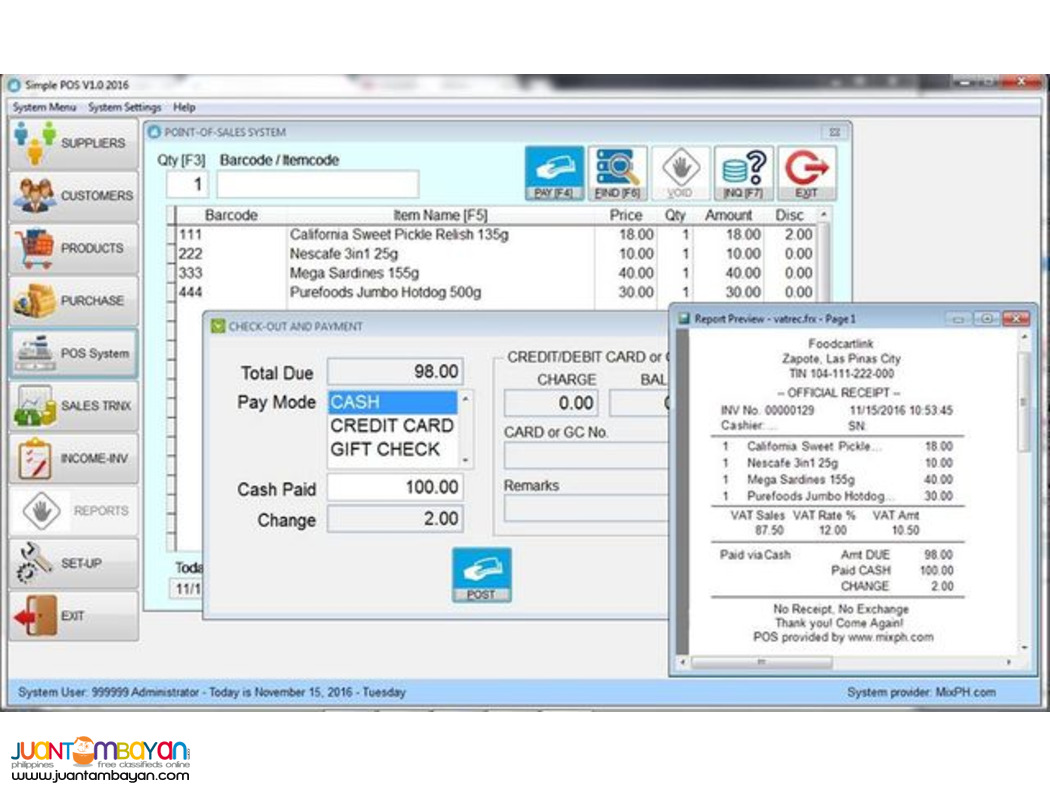Click the Total Due field
Image resolution: width=1050 pixels, height=788 pixels.
[x=395, y=372]
